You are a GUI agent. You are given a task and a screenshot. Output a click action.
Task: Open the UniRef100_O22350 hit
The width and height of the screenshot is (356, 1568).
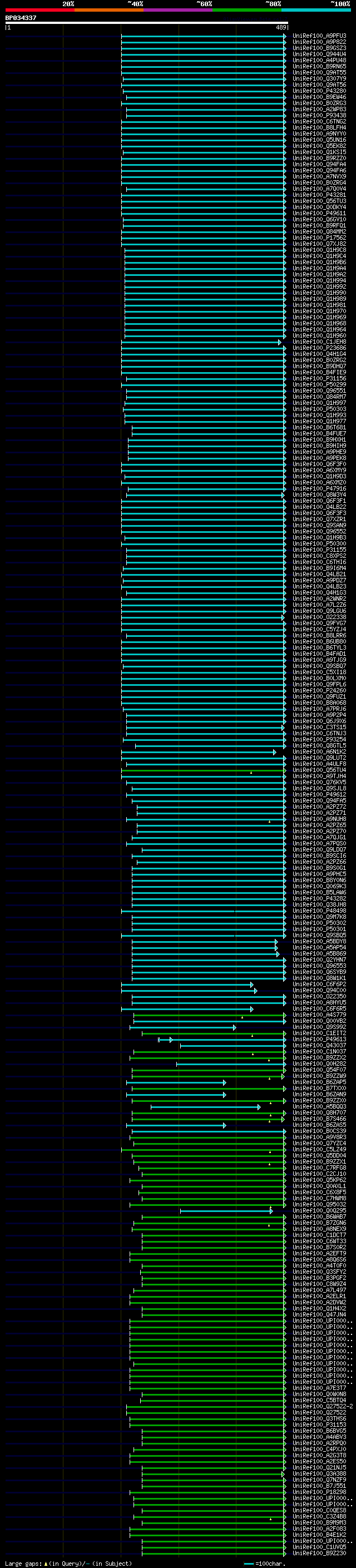coord(319,996)
